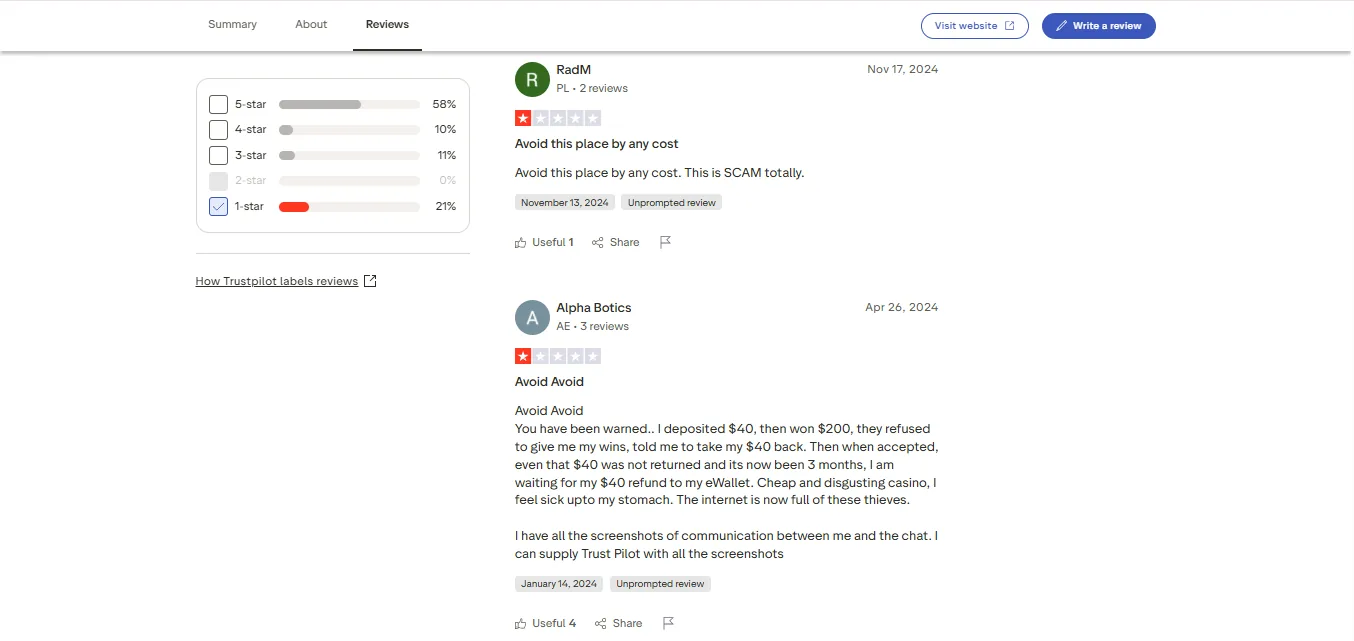Open review titled Avoid this place by any cost
The image size is (1354, 641).
597,144
